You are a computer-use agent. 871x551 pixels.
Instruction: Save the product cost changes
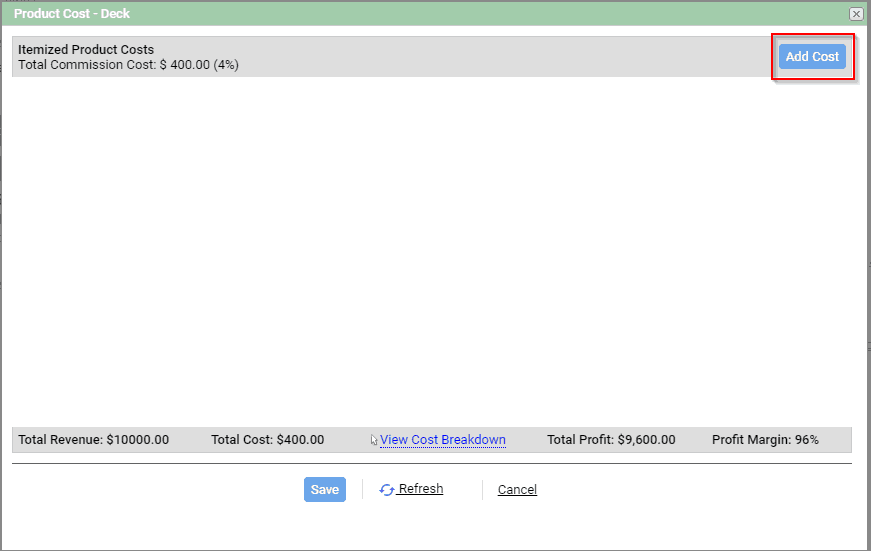pyautogui.click(x=324, y=489)
